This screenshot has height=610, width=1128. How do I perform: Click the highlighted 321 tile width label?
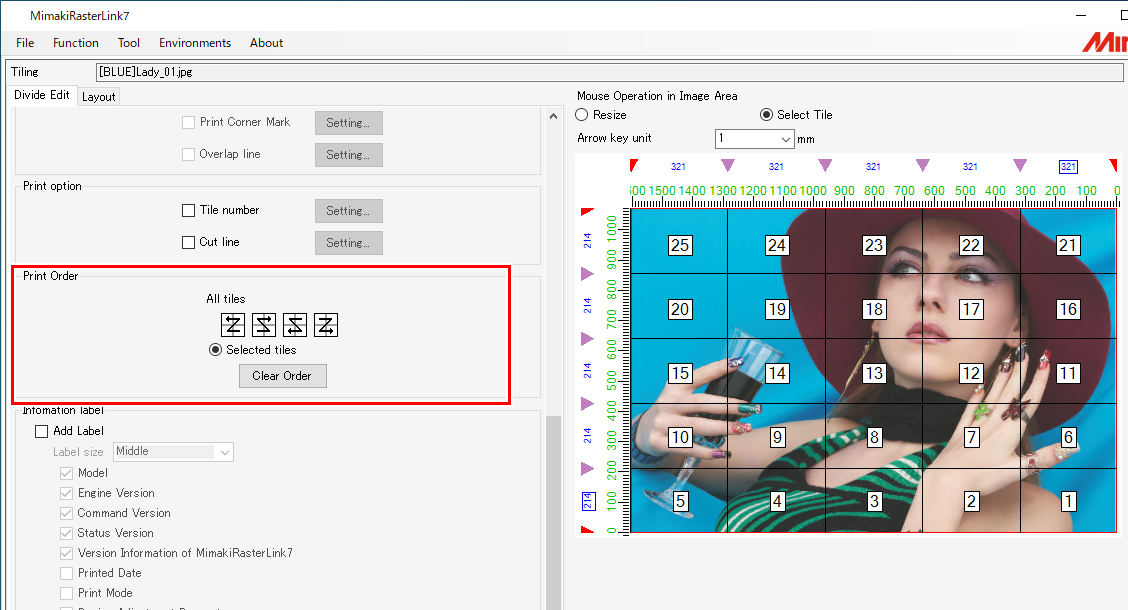click(x=1067, y=166)
